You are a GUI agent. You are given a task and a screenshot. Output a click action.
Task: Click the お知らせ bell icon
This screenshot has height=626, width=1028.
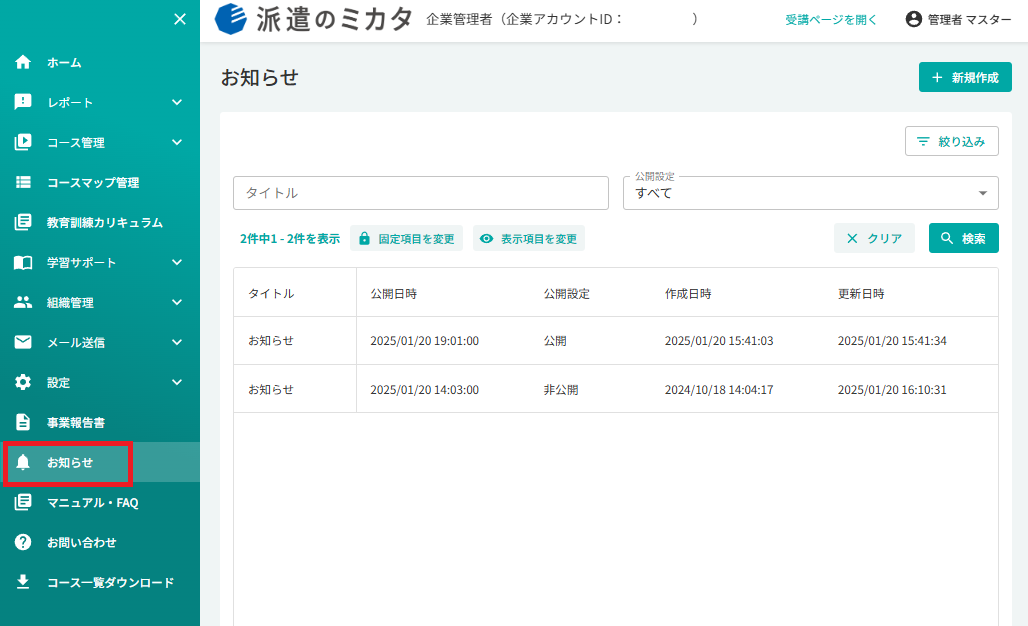point(23,462)
